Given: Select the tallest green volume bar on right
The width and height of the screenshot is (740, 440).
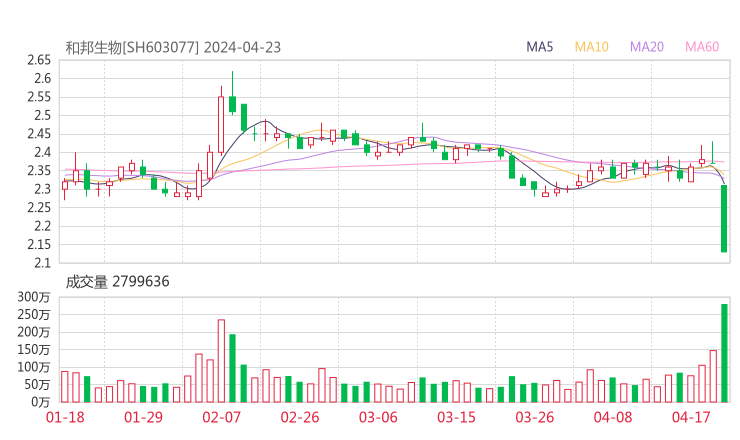Looking at the screenshot, I should pos(724,352).
